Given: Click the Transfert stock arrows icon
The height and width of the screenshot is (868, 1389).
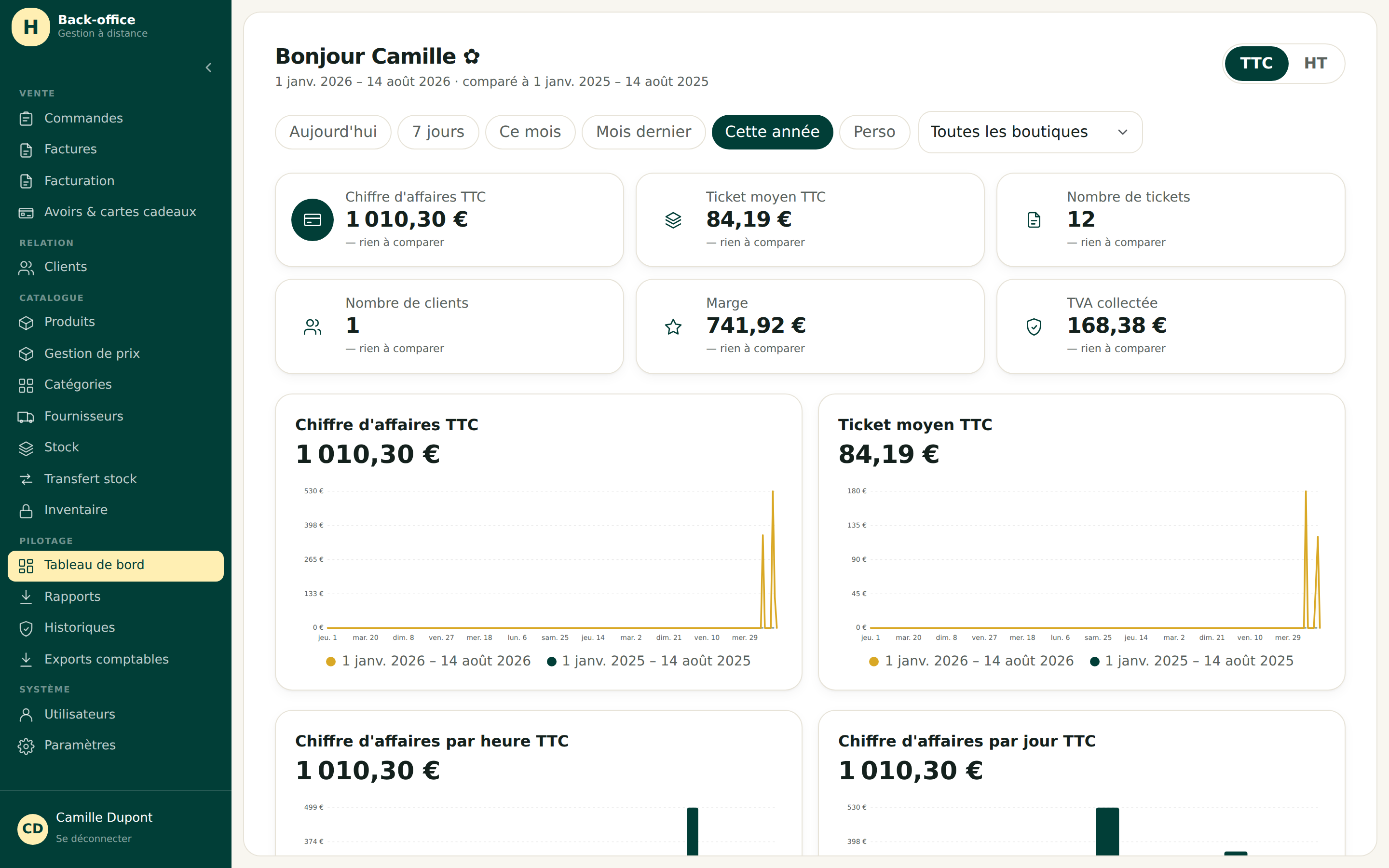Looking at the screenshot, I should click(26, 479).
